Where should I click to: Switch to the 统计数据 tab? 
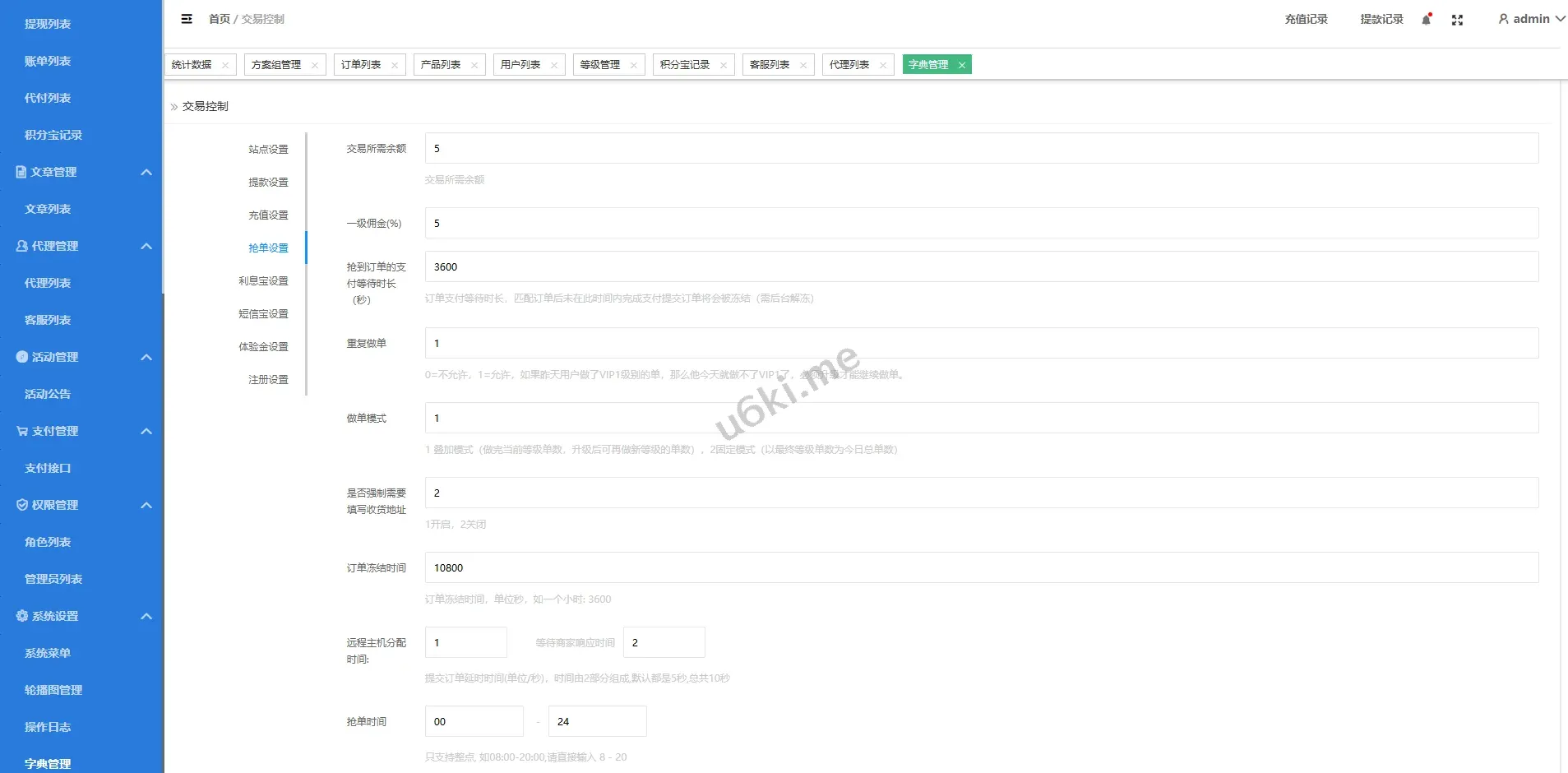[x=191, y=64]
